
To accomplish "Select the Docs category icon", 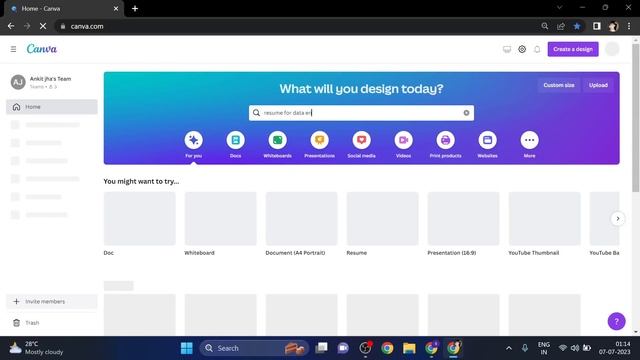I will tap(236, 140).
